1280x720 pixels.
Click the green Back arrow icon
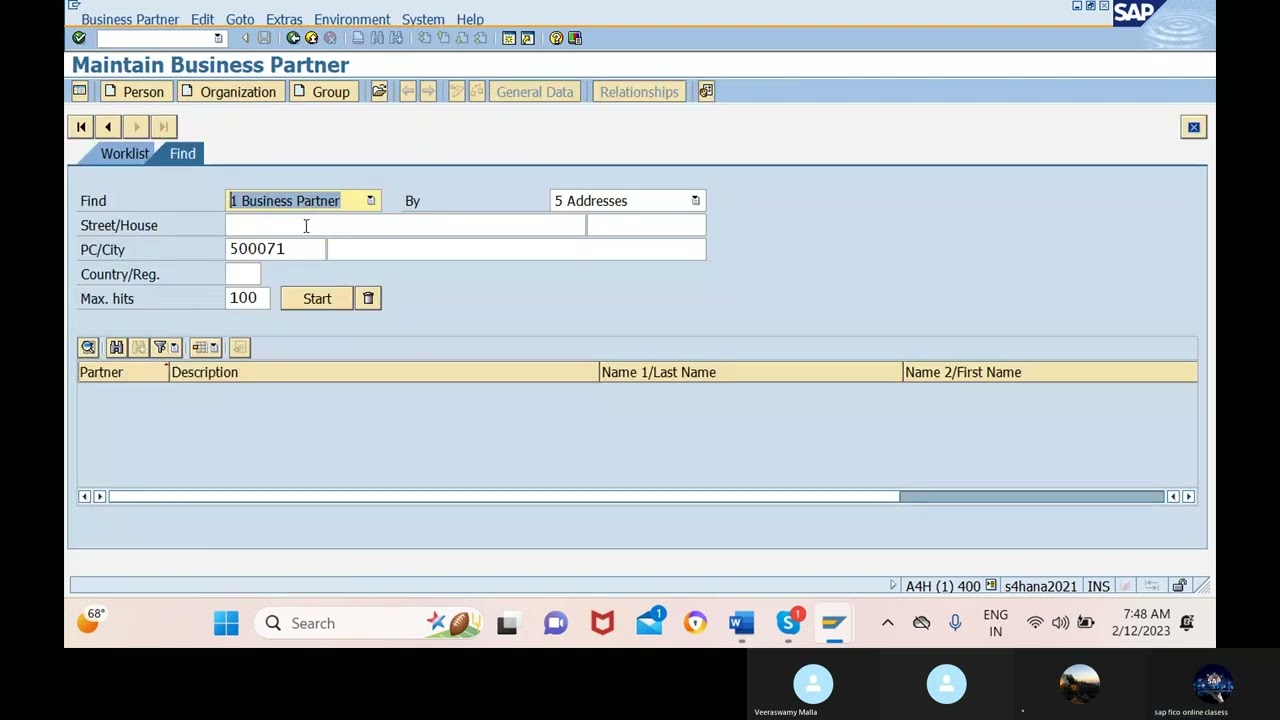[x=293, y=38]
